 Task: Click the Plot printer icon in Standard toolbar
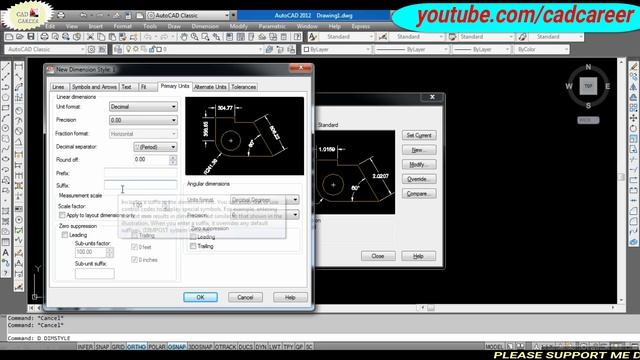tap(44, 37)
